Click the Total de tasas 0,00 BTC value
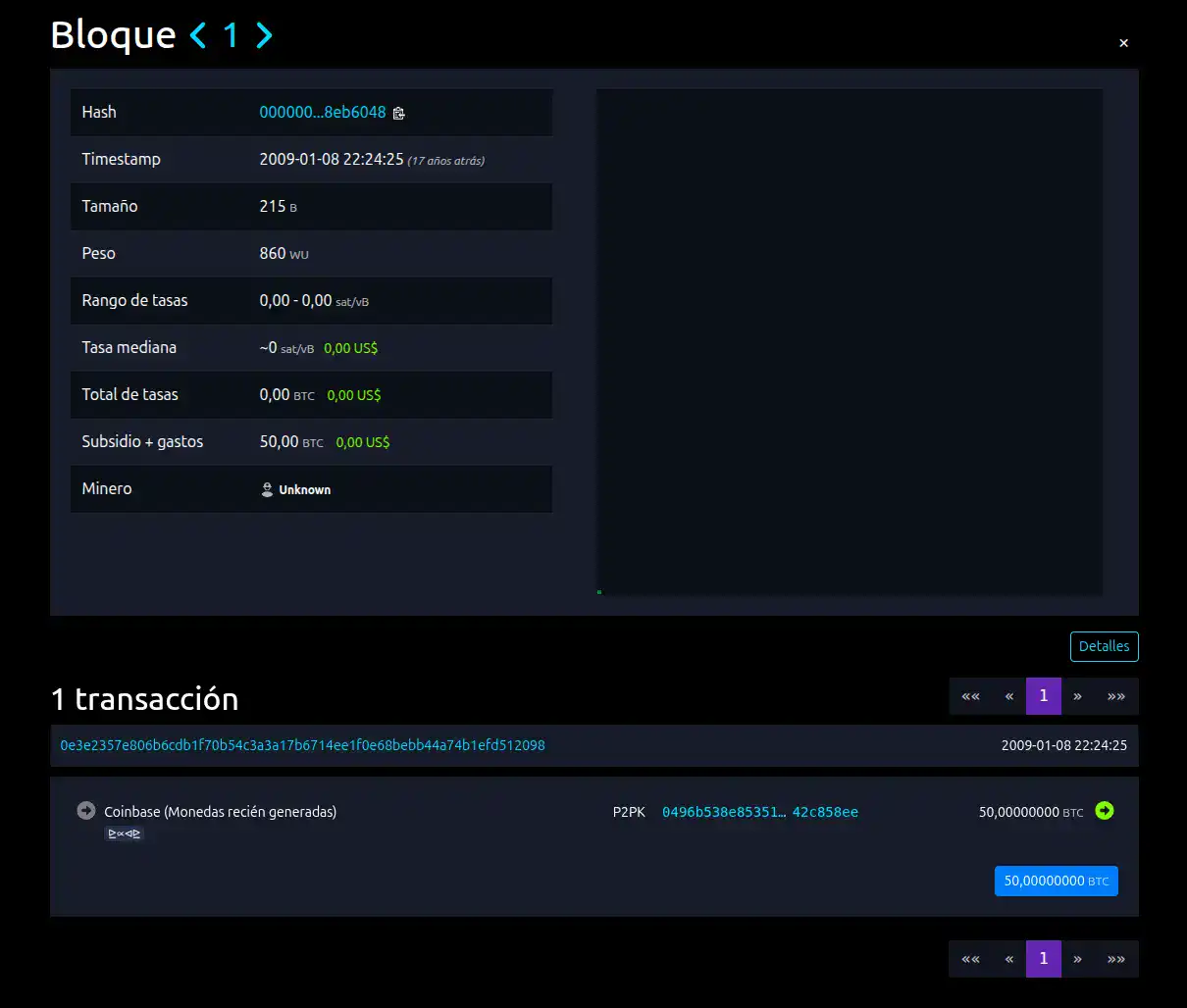Image resolution: width=1187 pixels, height=1008 pixels. [x=287, y=394]
